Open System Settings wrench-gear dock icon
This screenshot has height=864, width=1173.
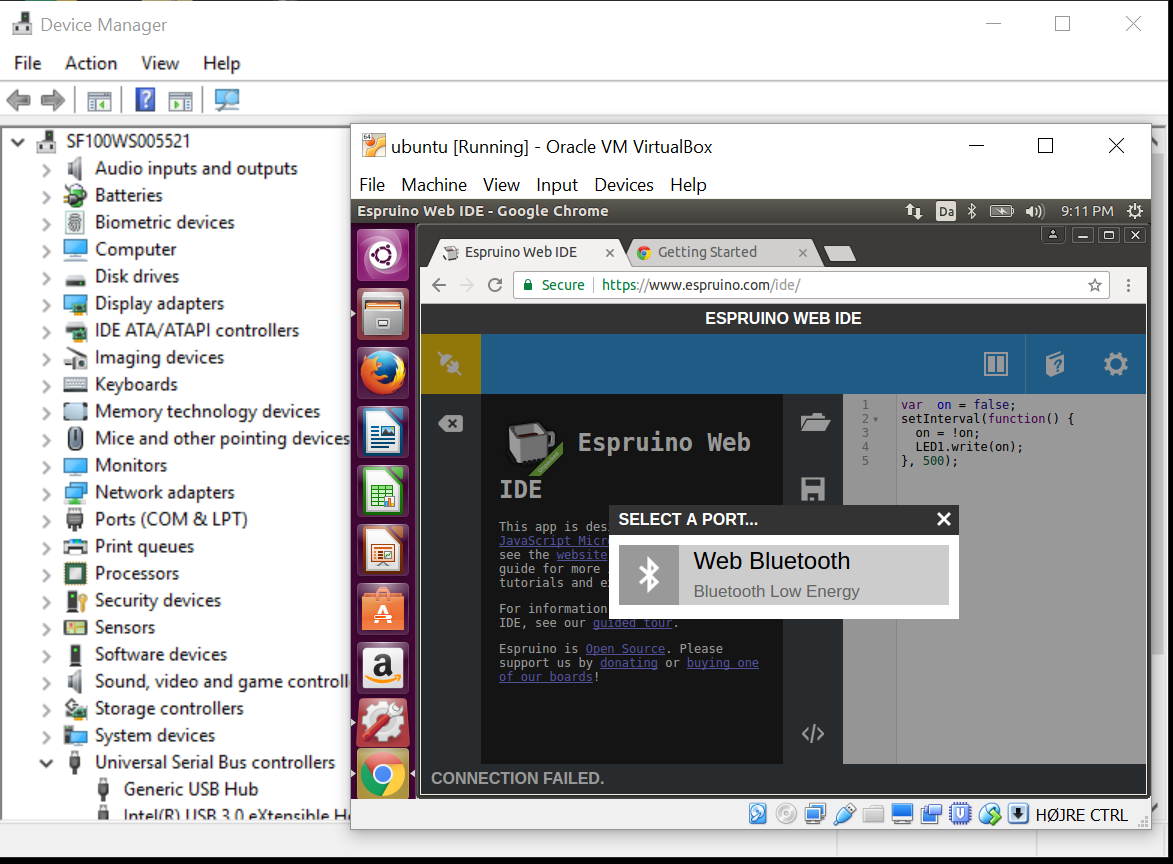tap(383, 723)
